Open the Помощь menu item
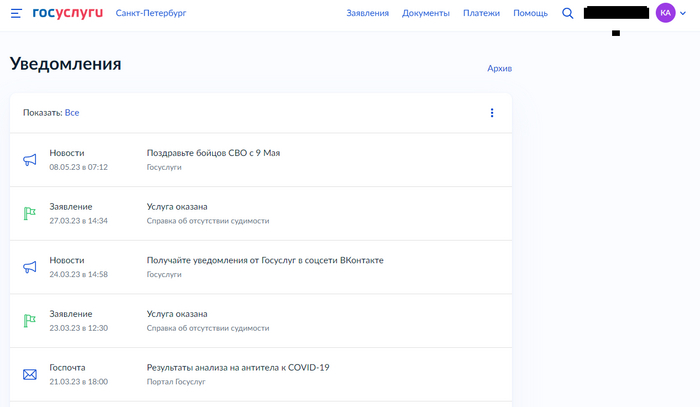 530,13
